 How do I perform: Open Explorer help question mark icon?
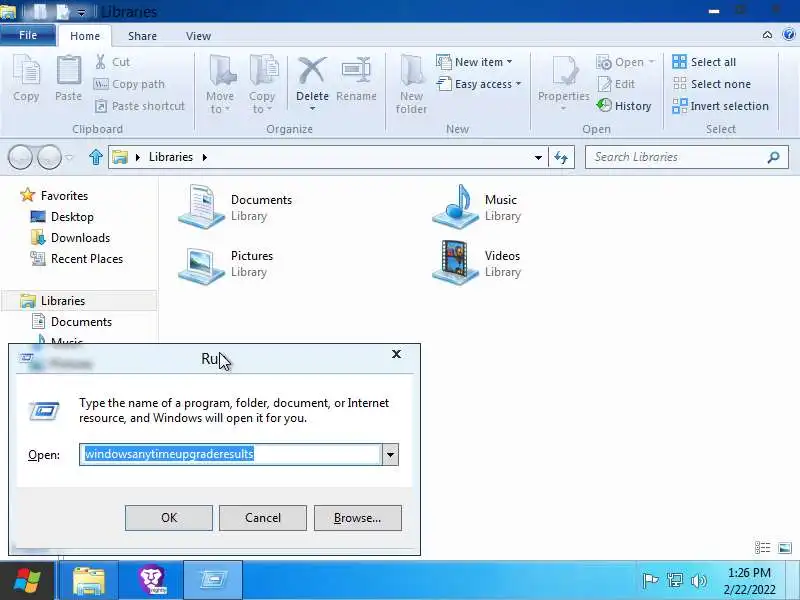point(789,34)
